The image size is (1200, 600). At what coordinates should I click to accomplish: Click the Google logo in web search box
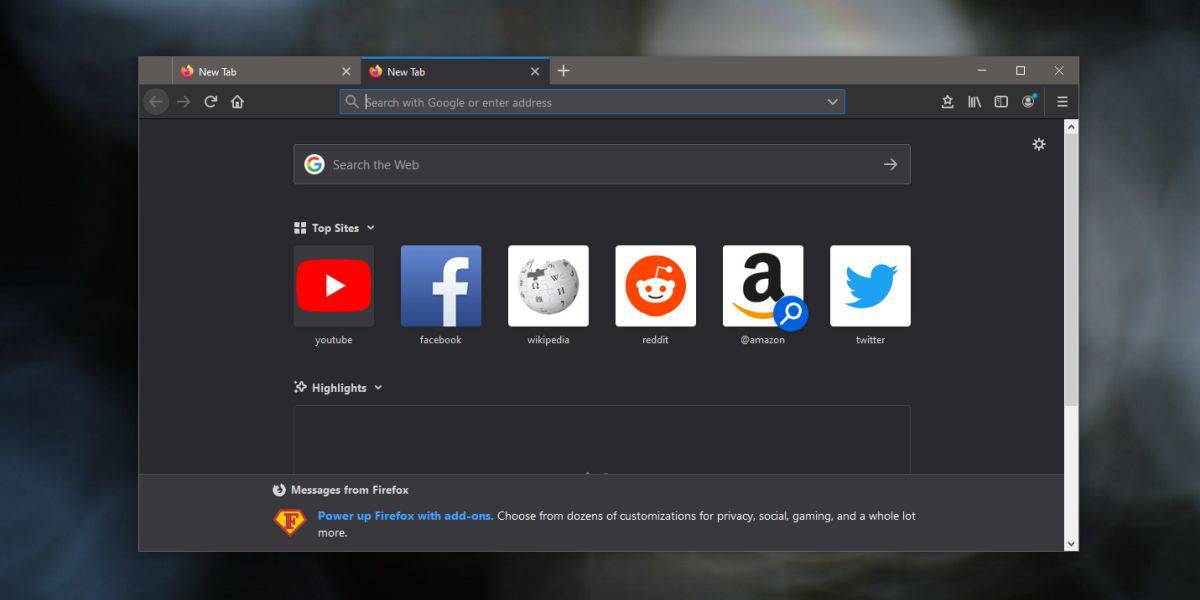point(314,164)
